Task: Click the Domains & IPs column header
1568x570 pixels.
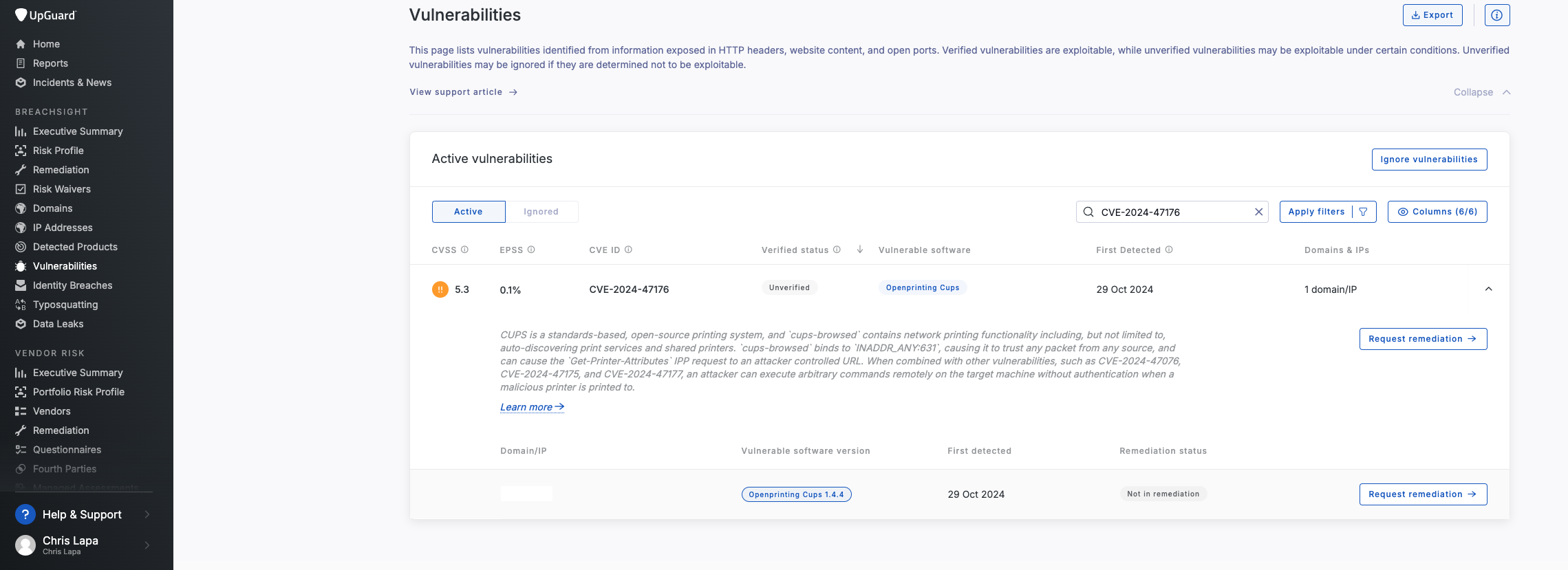Action: click(x=1337, y=250)
